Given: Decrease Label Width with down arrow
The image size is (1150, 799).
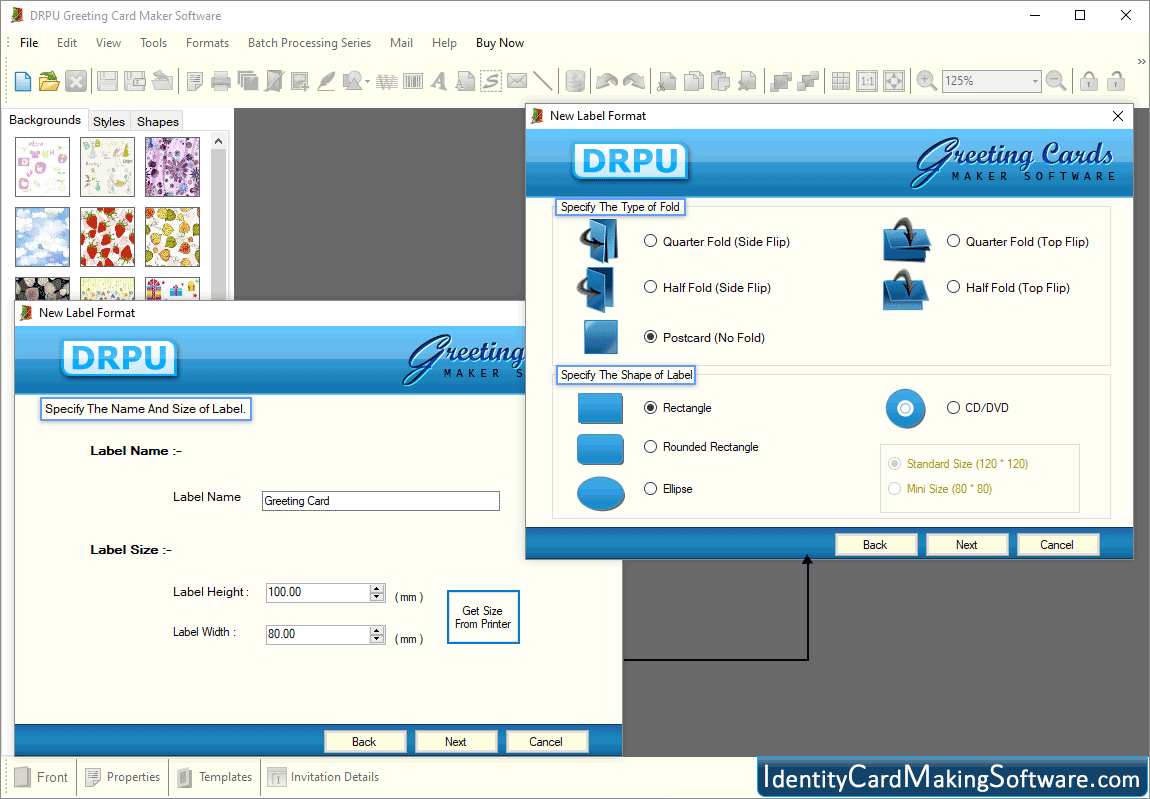Looking at the screenshot, I should click(x=377, y=639).
